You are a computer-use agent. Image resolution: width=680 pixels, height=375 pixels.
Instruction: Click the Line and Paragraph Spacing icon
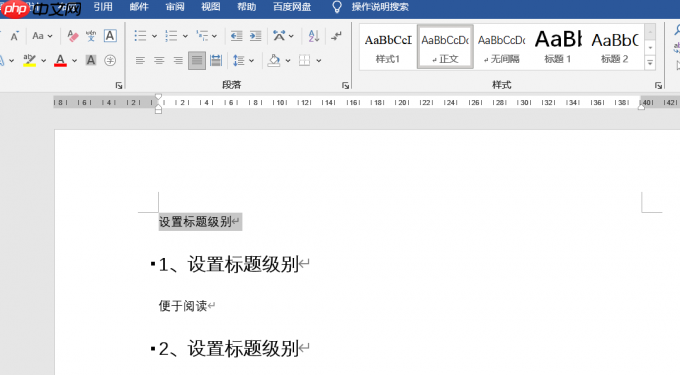coord(239,60)
